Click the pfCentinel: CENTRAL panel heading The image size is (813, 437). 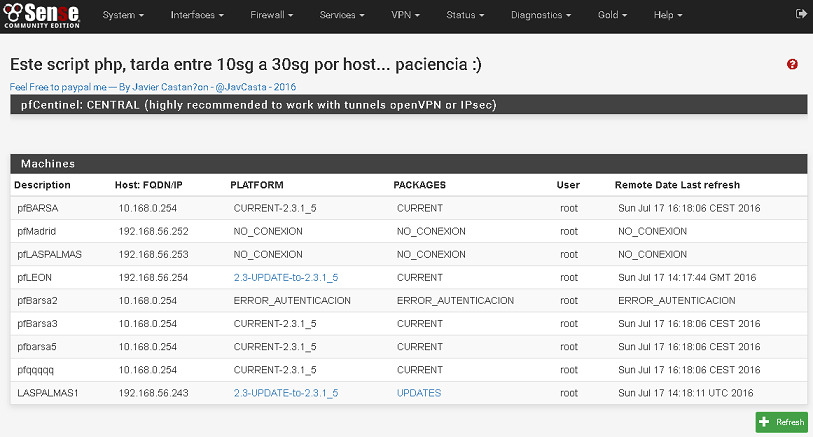(x=409, y=105)
